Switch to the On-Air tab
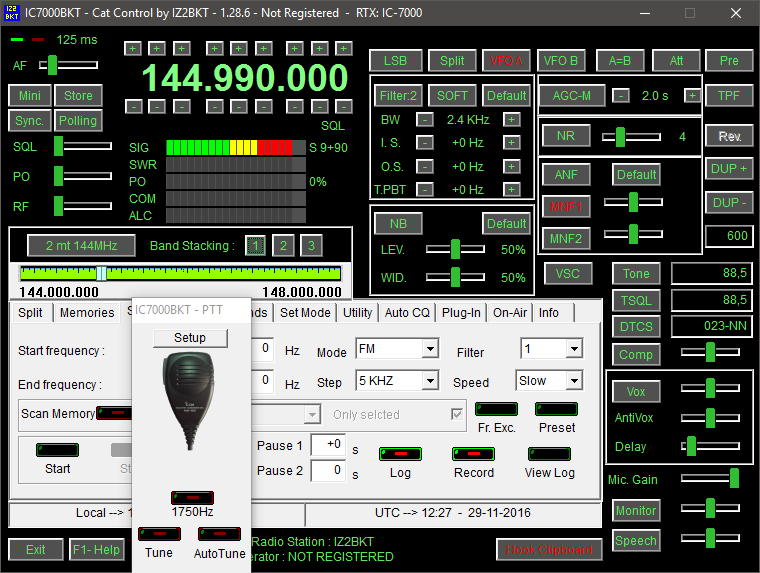The width and height of the screenshot is (760, 573). pyautogui.click(x=510, y=313)
